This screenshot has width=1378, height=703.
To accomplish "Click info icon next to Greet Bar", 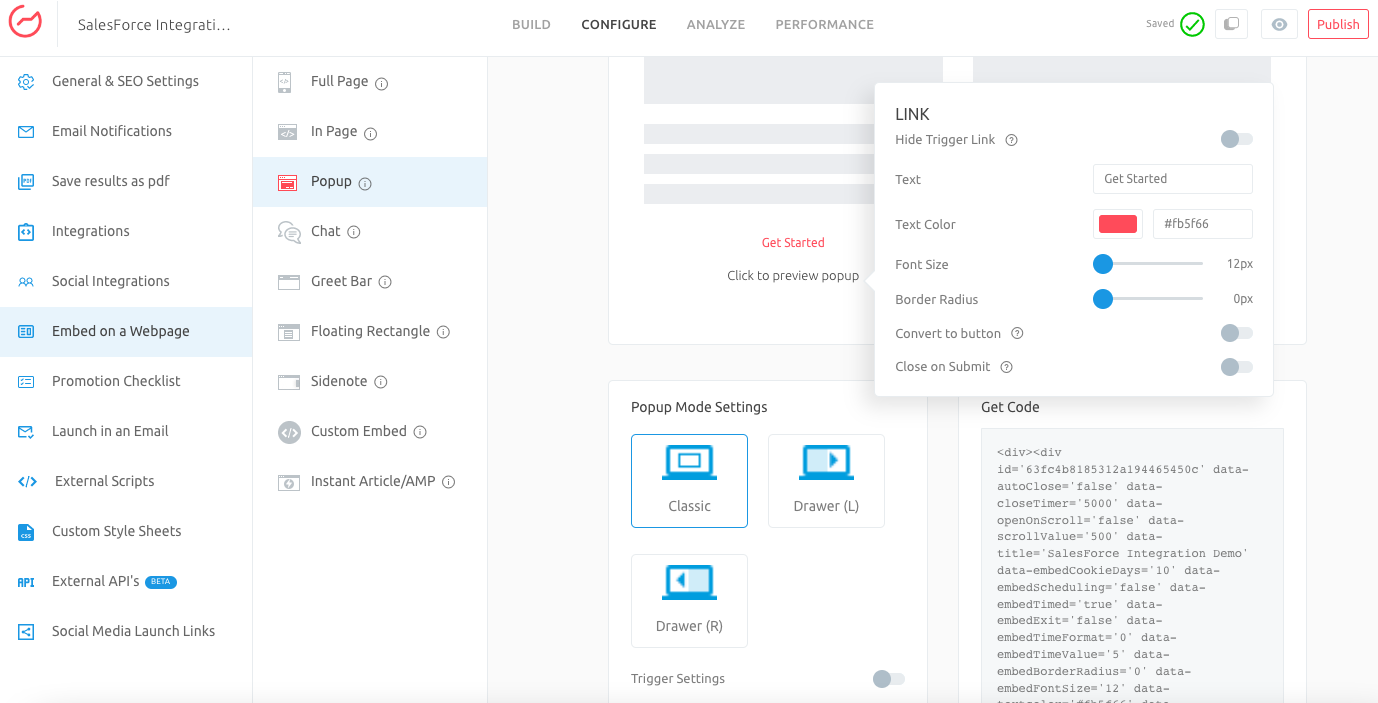I will (x=385, y=282).
